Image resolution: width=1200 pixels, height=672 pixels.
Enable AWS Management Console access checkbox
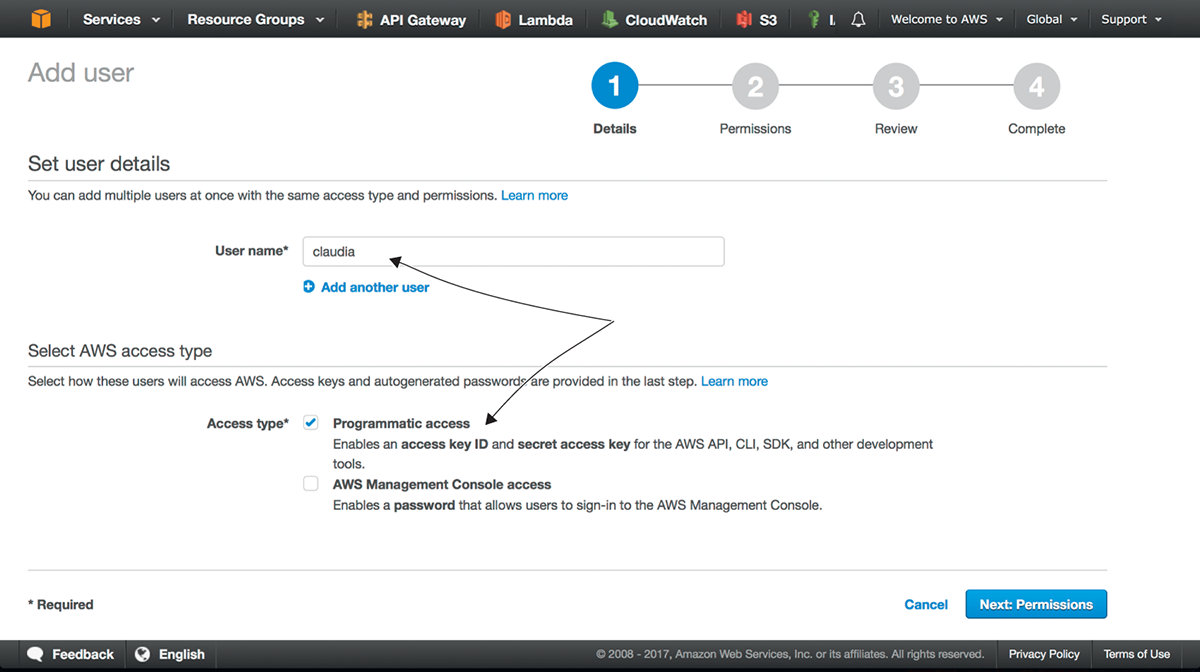[311, 484]
